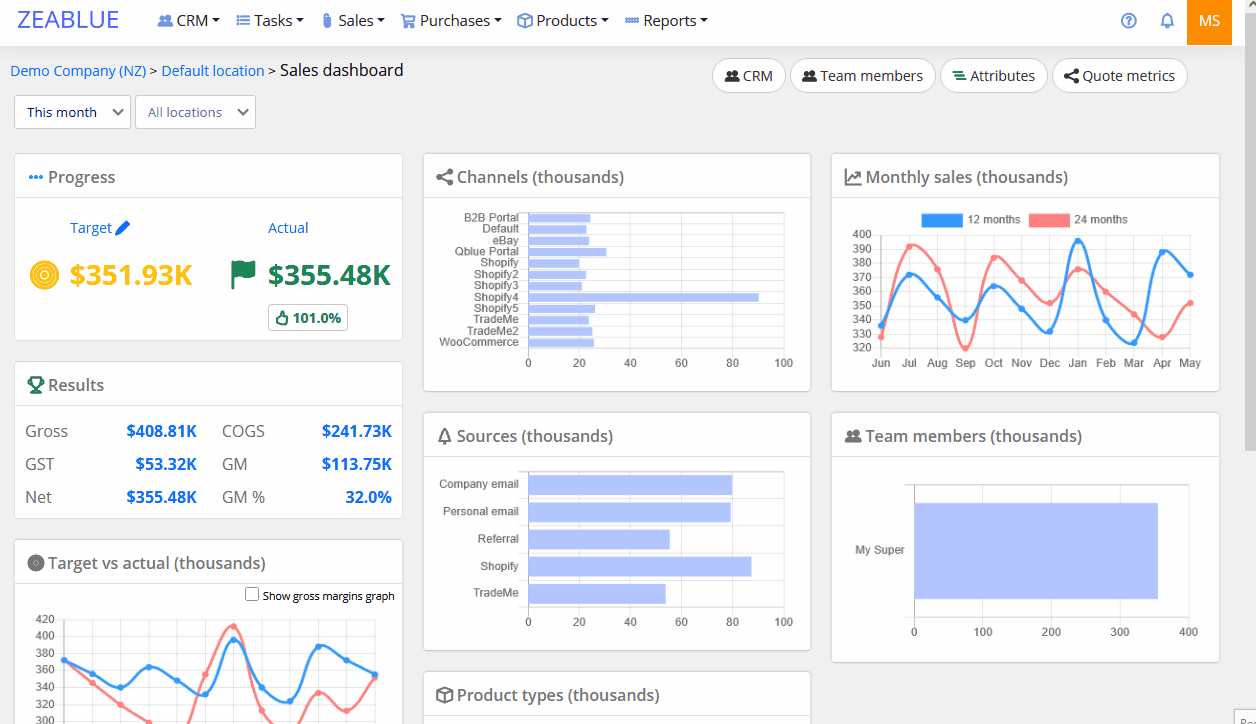Click the Quote metrics share icon
The width and height of the screenshot is (1256, 724).
pos(1071,76)
